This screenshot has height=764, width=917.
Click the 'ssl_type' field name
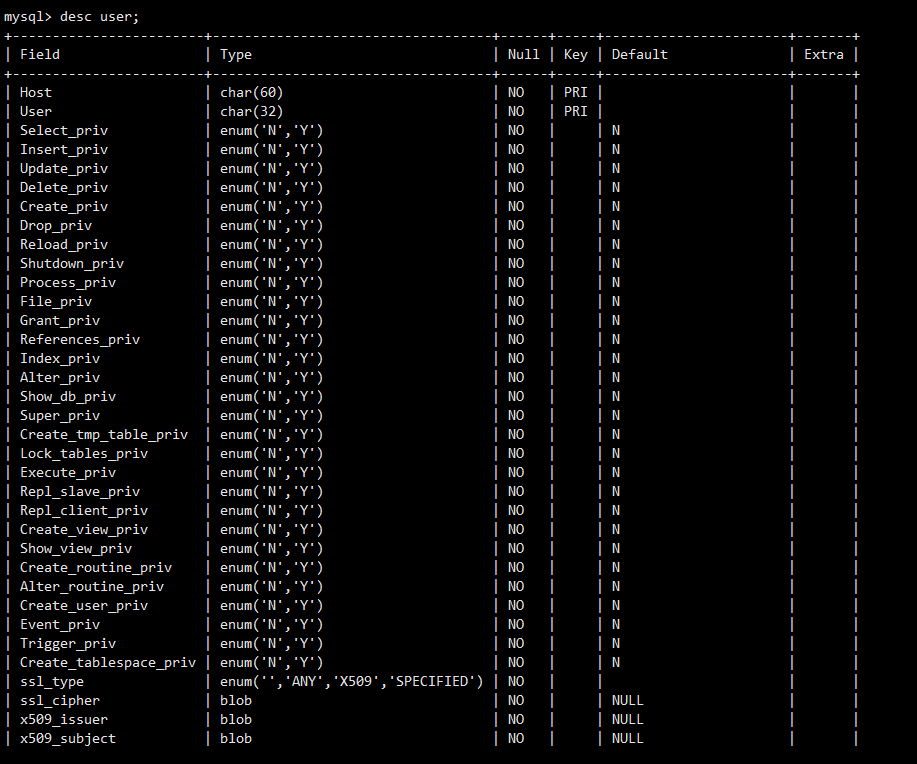click(x=51, y=682)
